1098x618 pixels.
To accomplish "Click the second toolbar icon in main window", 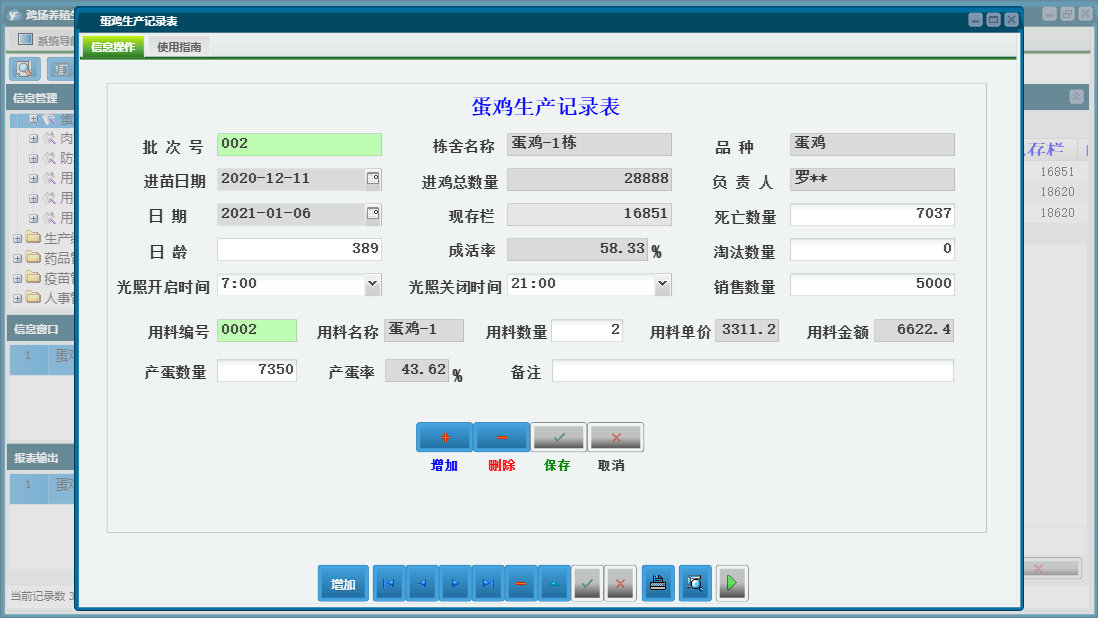I will tap(61, 69).
